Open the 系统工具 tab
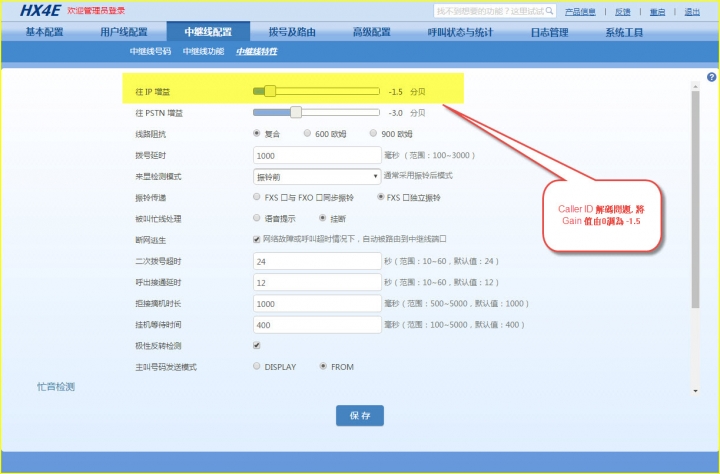The width and height of the screenshot is (720, 474). point(624,32)
